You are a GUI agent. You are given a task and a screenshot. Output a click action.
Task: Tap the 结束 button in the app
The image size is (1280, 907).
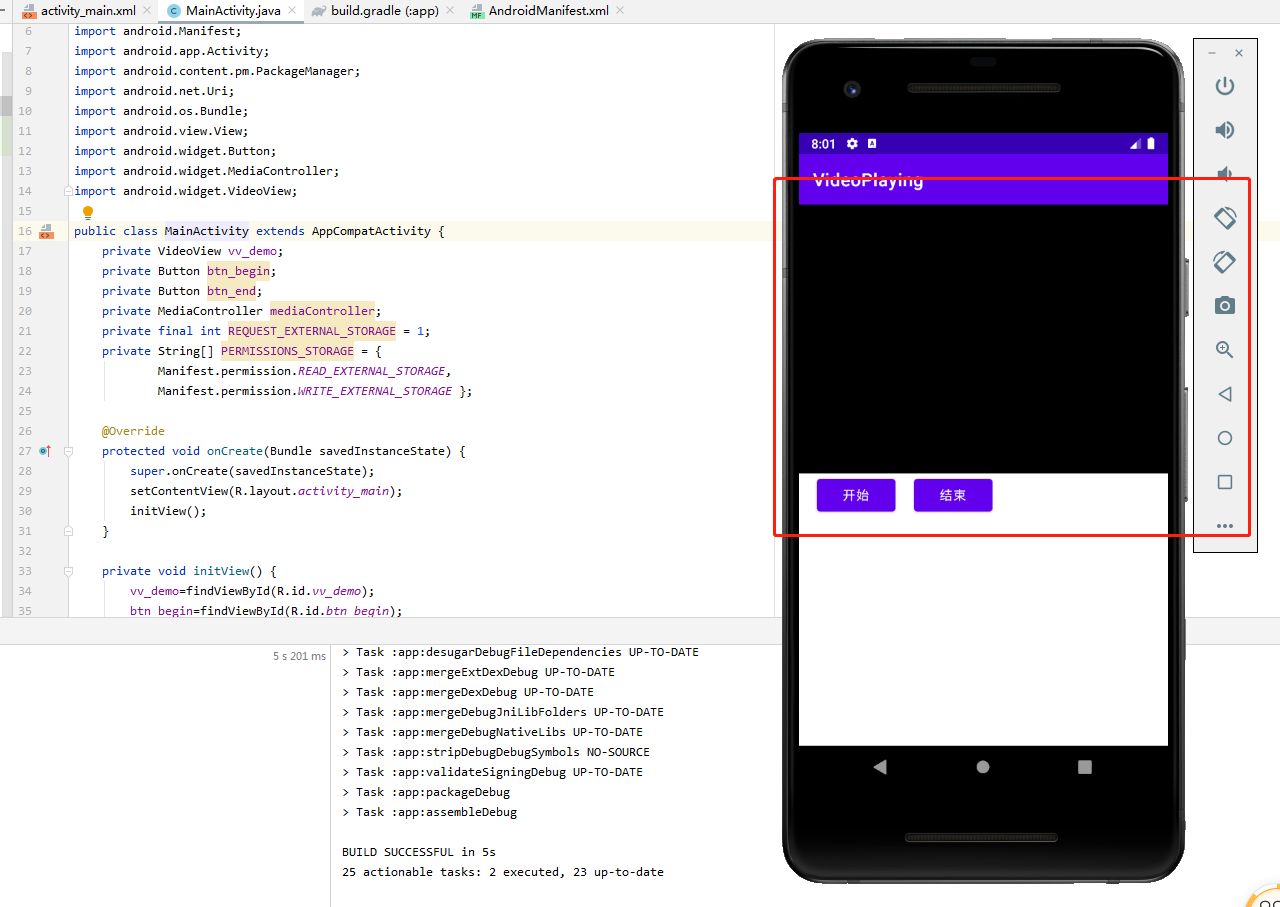click(953, 495)
